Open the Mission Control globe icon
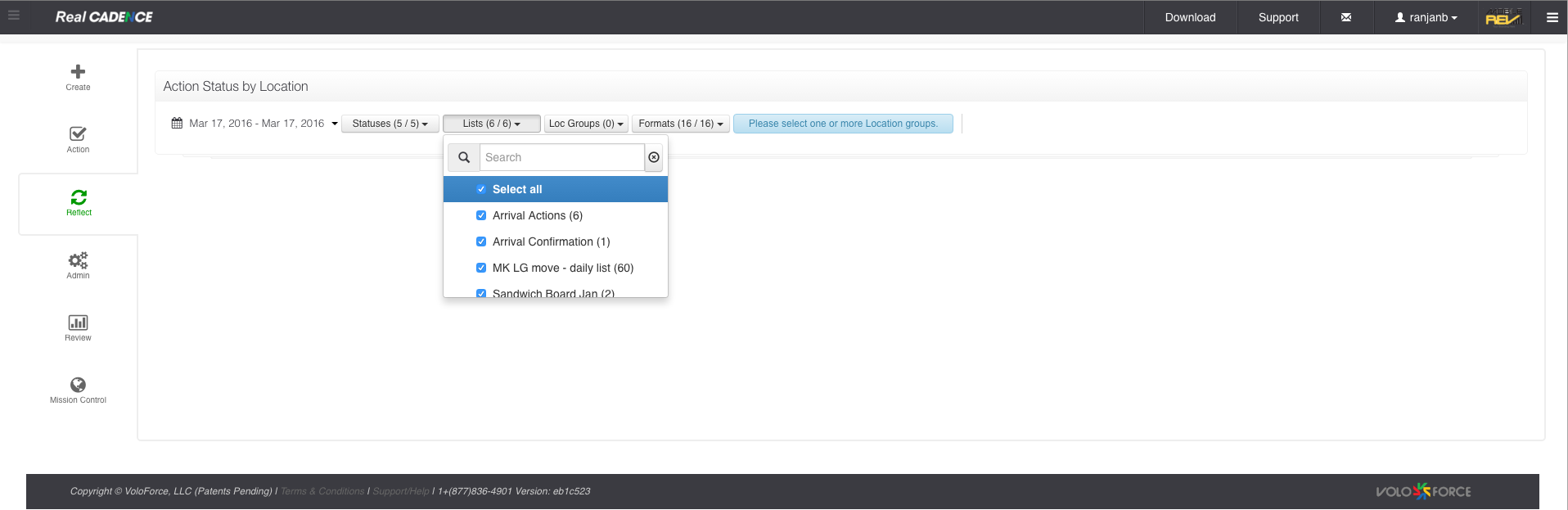This screenshot has width=1568, height=510. [x=78, y=385]
